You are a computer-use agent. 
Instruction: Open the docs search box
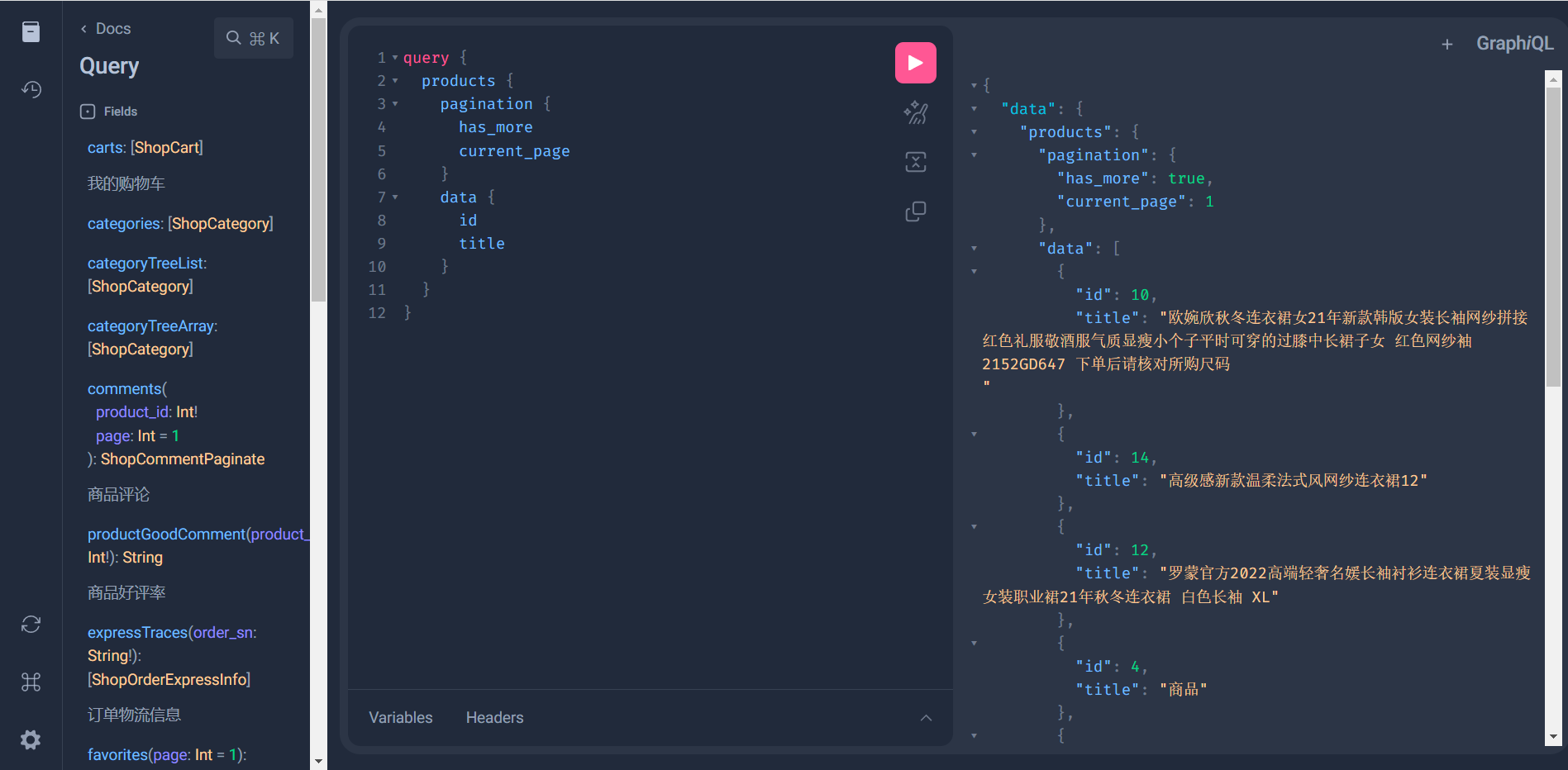click(253, 38)
